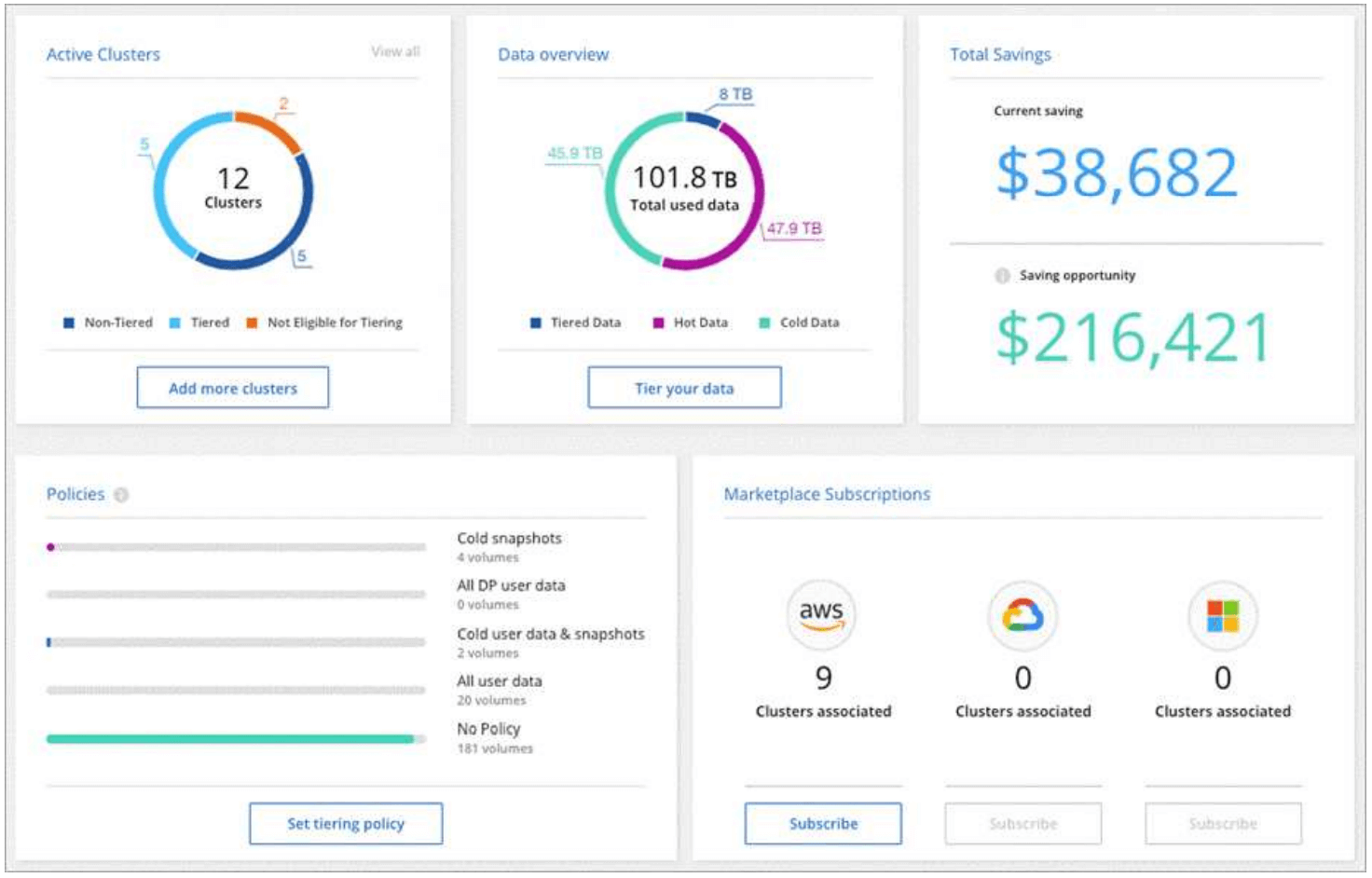The height and width of the screenshot is (878, 1372).
Task: Click the 12 Clusters donut chart center
Action: (233, 189)
